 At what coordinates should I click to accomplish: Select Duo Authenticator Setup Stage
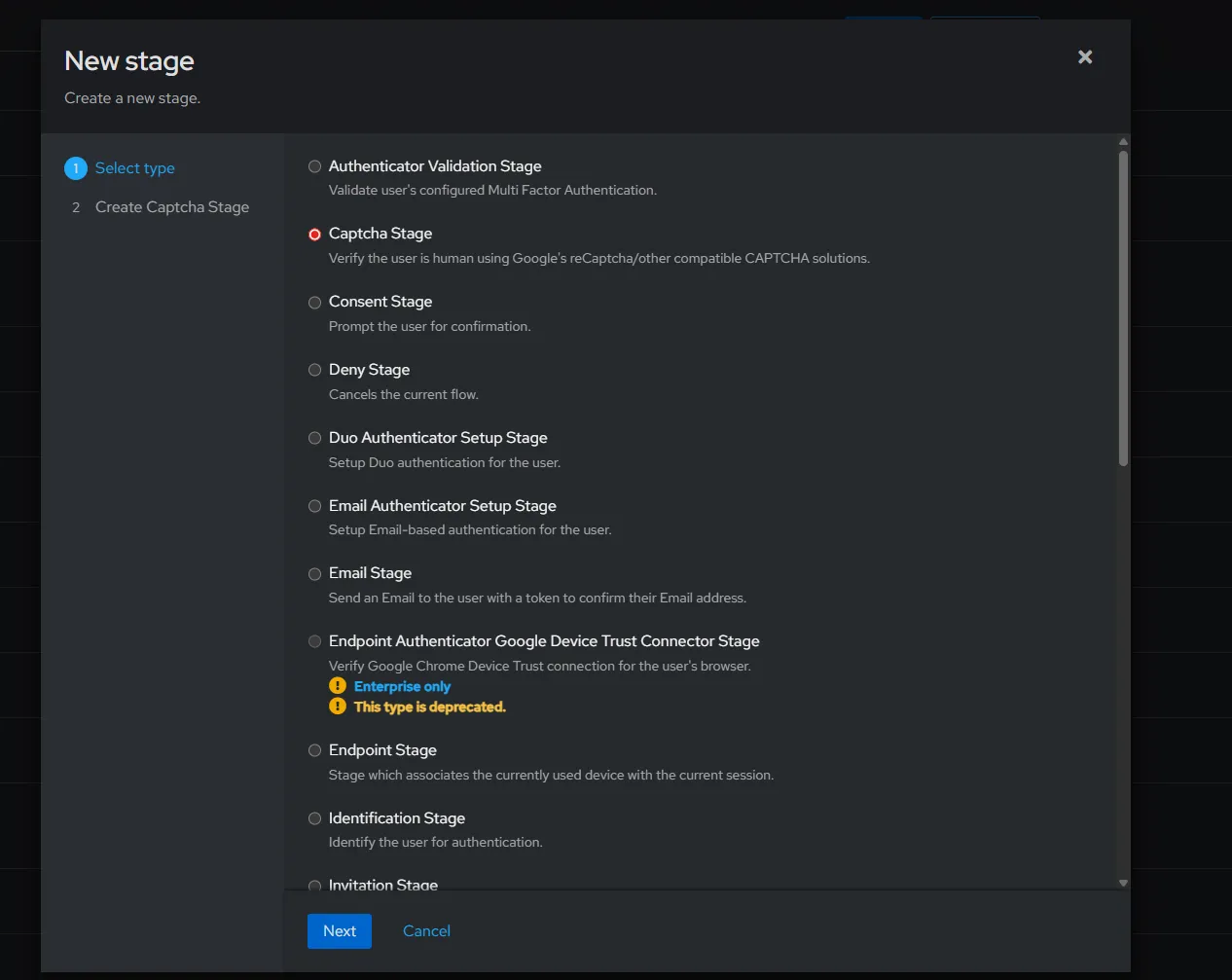coord(314,438)
